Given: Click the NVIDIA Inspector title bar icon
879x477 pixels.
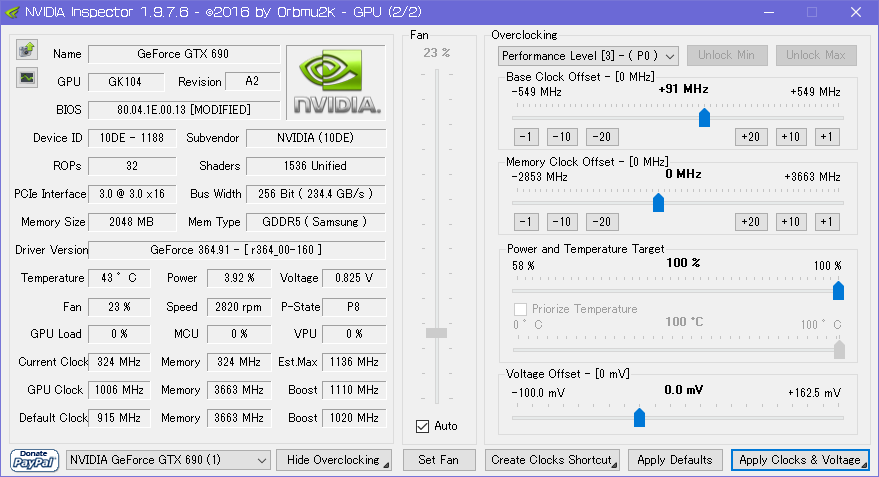Looking at the screenshot, I should point(11,12).
